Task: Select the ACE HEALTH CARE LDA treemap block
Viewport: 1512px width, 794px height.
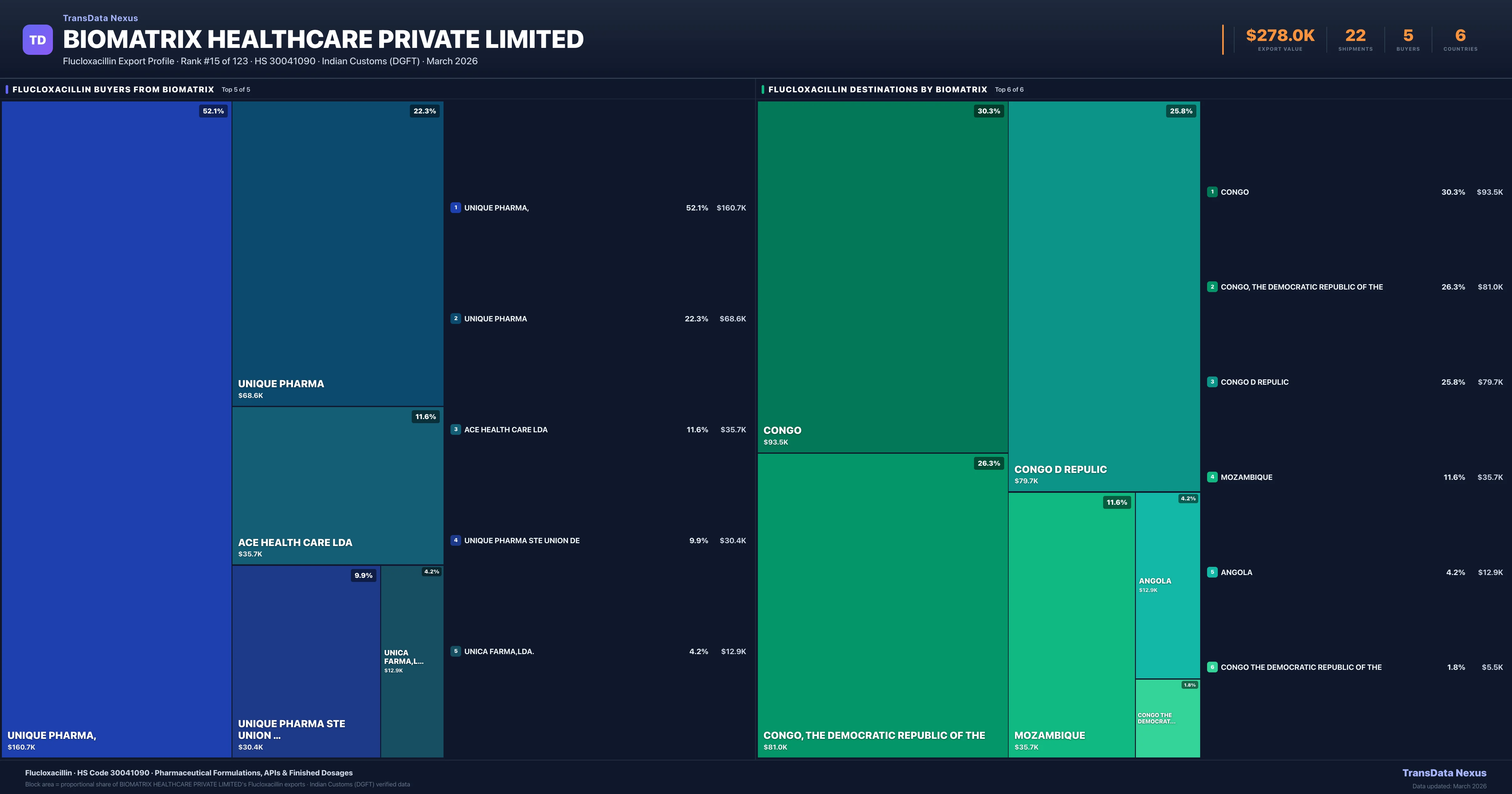Action: [337, 485]
